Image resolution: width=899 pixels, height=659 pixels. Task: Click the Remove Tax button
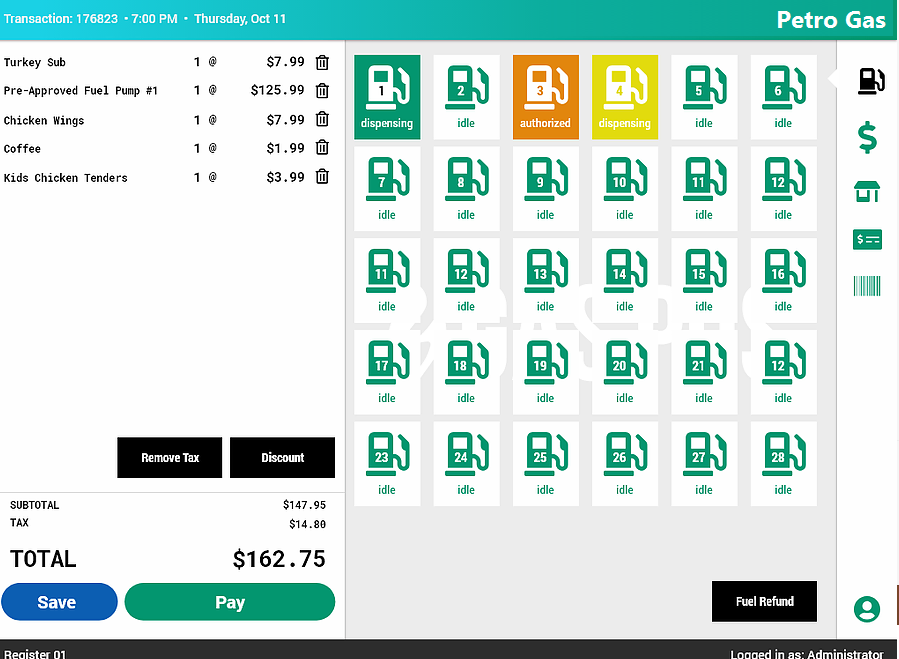click(x=169, y=458)
